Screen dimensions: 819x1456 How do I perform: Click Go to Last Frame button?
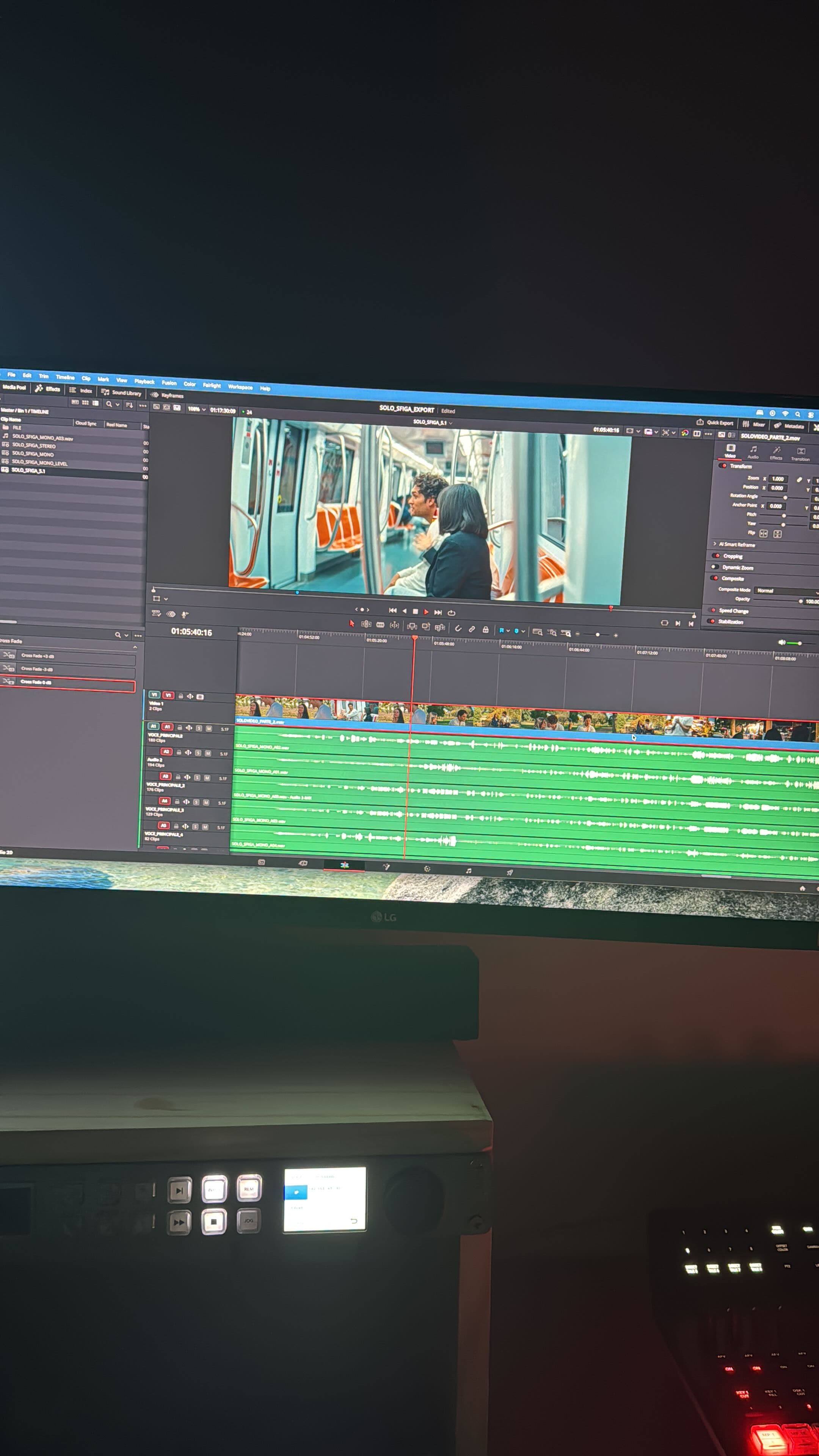coord(438,612)
